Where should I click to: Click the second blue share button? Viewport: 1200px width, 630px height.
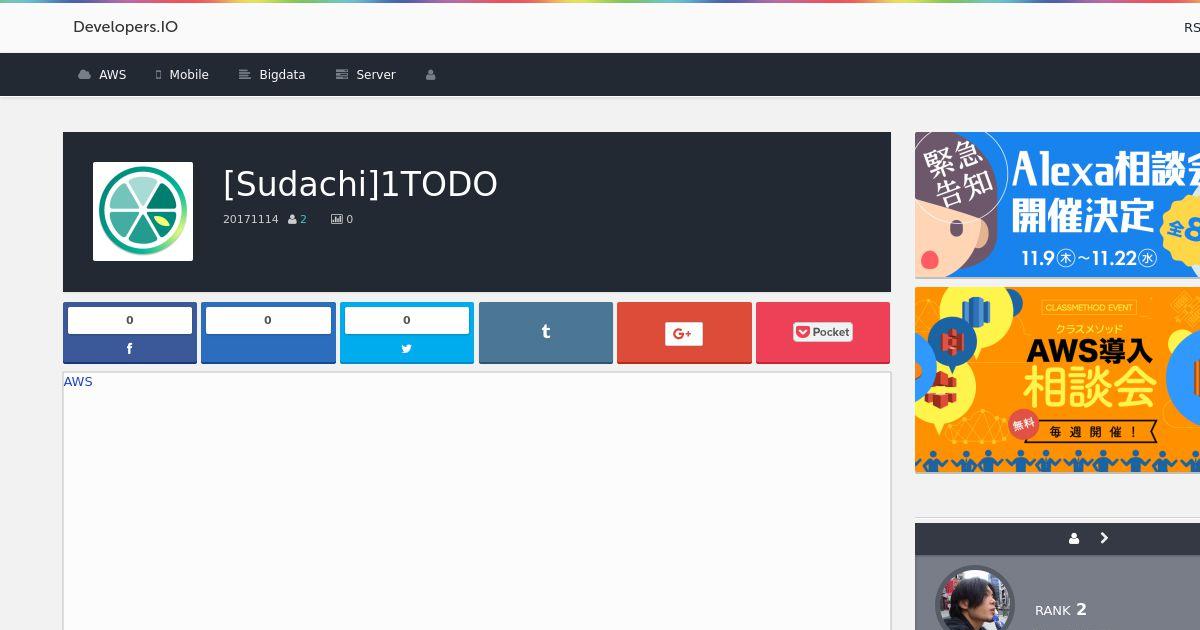(x=268, y=333)
